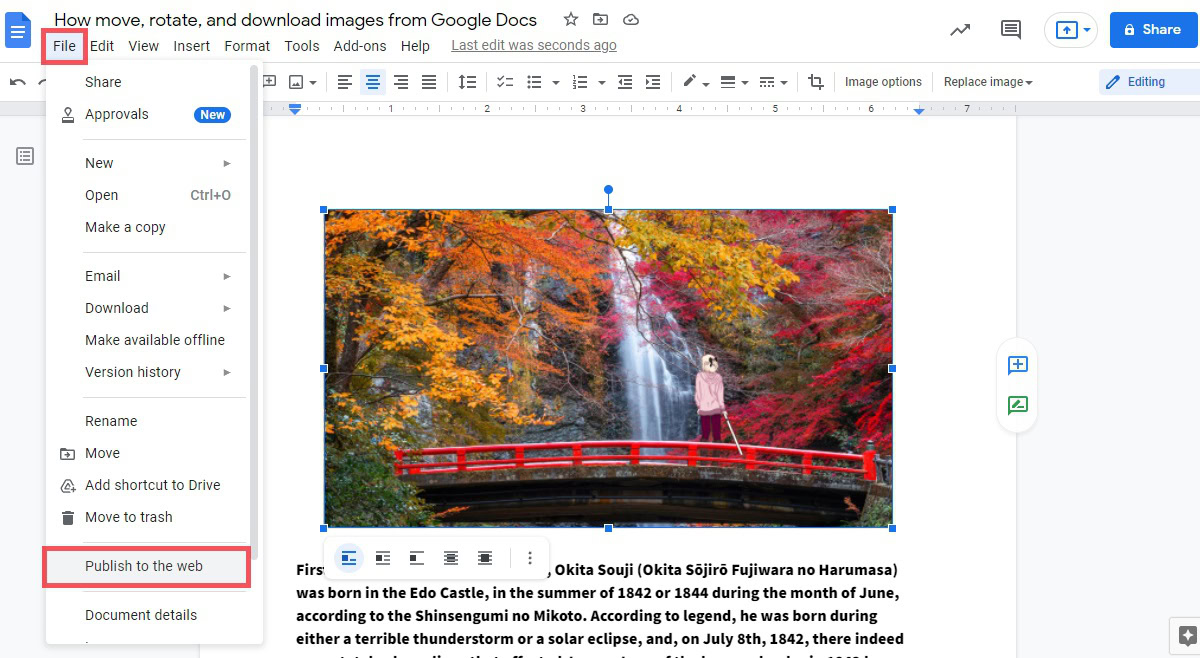Open the Tools menu

coord(302,46)
